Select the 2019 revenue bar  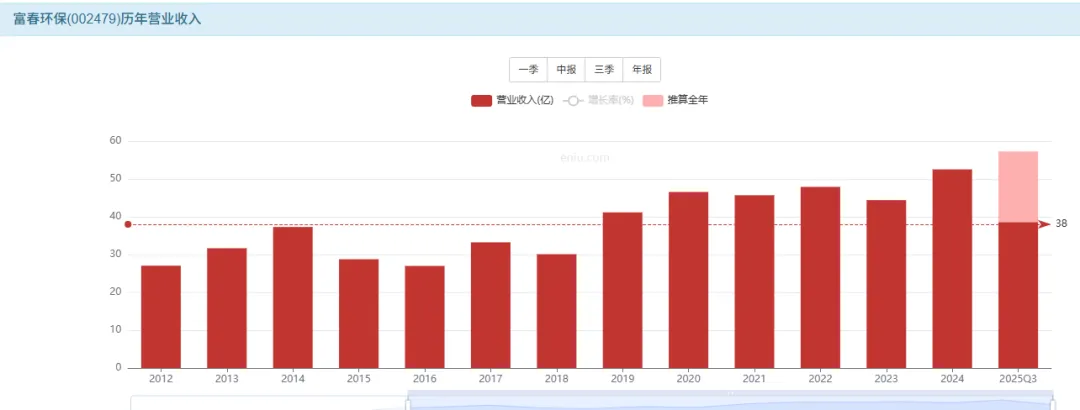623,290
